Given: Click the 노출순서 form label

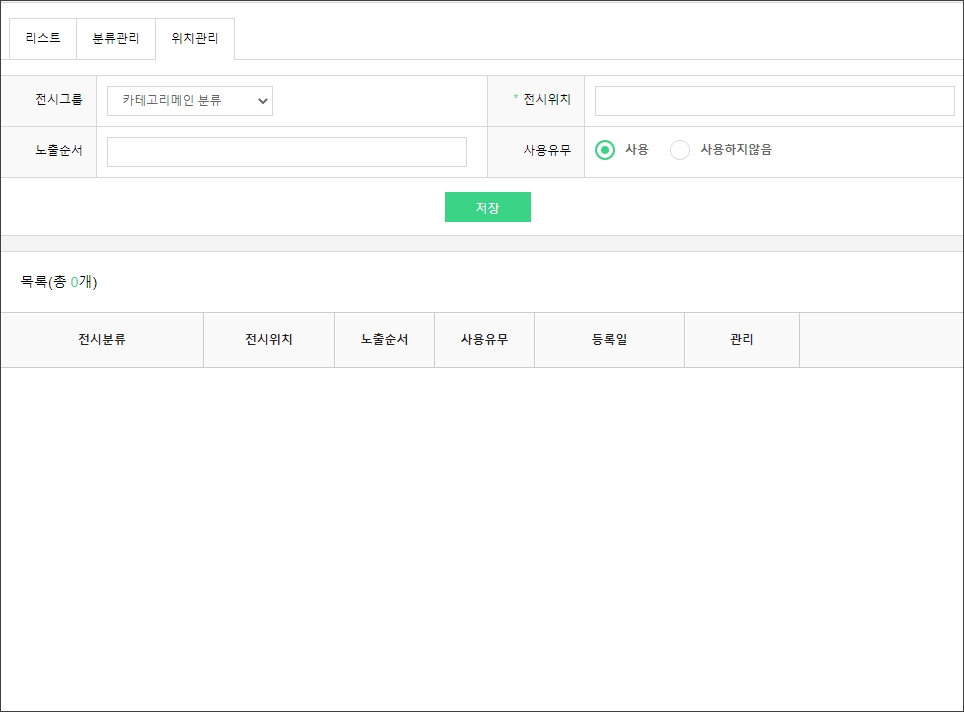Looking at the screenshot, I should [59, 151].
